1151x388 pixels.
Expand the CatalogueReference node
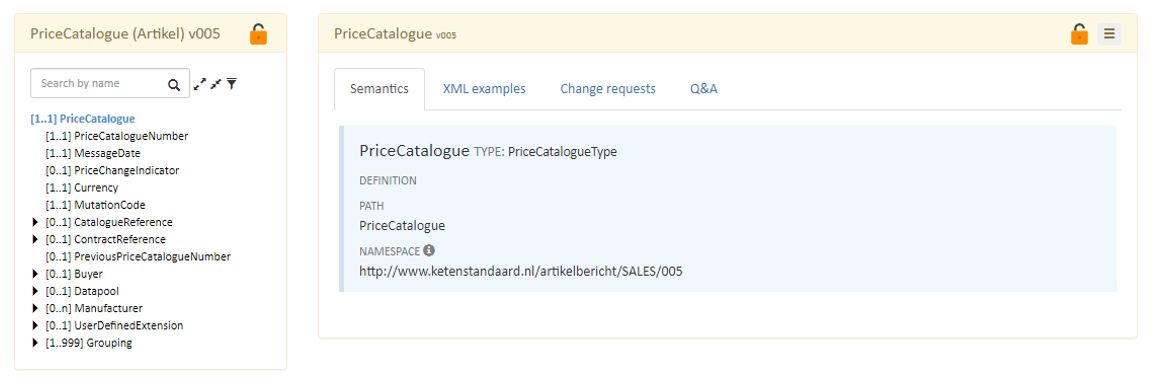point(35,222)
